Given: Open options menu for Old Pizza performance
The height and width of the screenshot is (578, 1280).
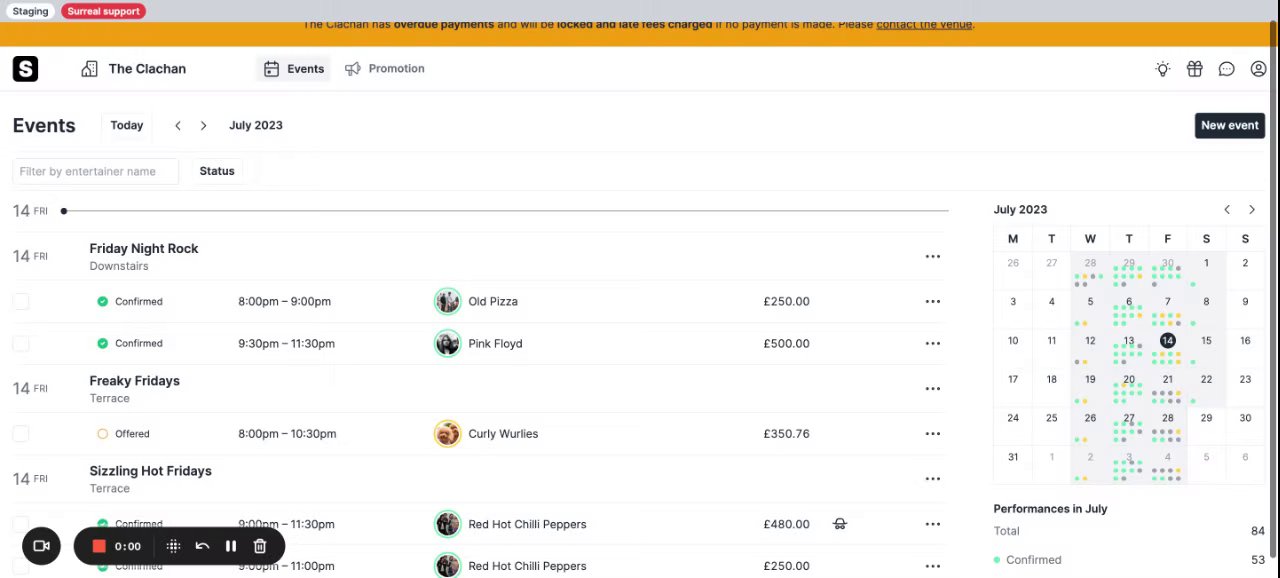Looking at the screenshot, I should tap(933, 301).
